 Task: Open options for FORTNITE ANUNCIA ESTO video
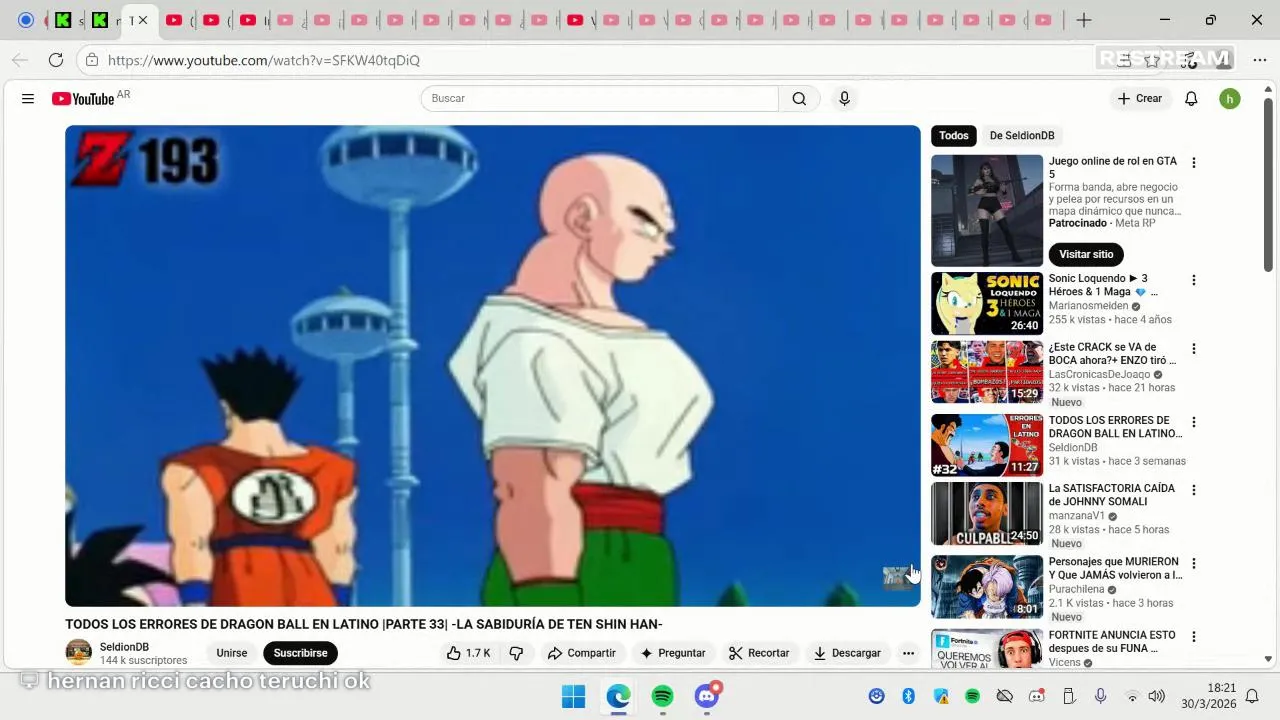[1193, 636]
